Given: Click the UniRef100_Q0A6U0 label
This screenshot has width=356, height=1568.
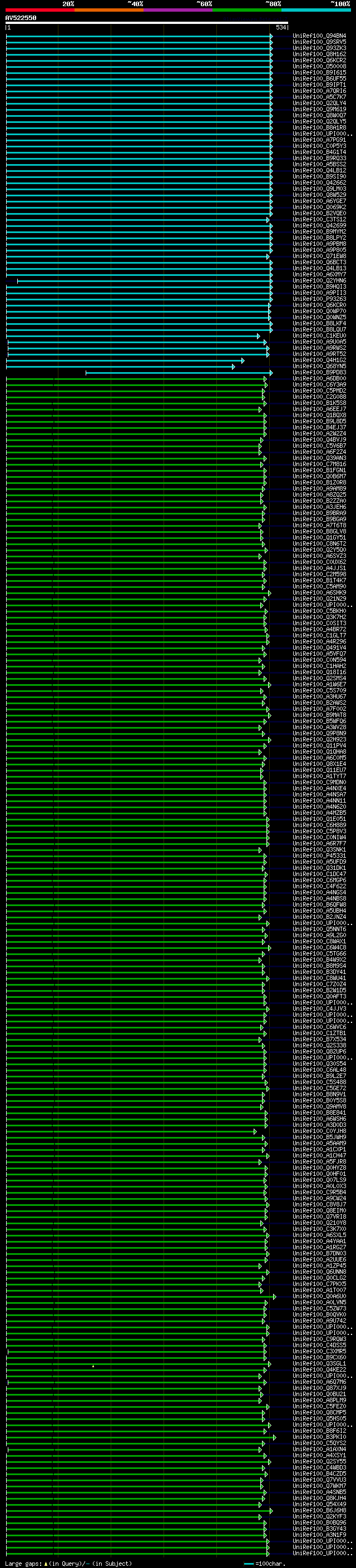Looking at the screenshot, I should [x=319, y=1296].
